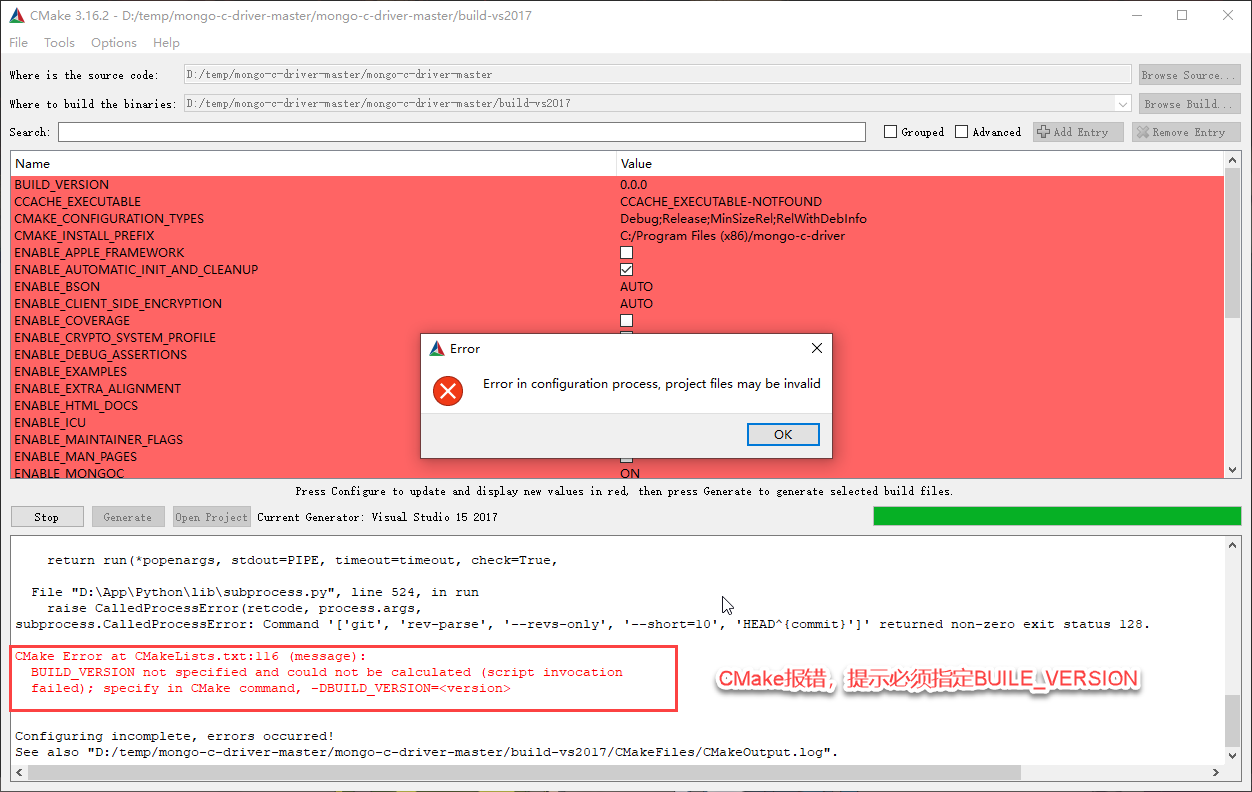Open the Tools menu
The image size is (1252, 792).
pyautogui.click(x=59, y=43)
